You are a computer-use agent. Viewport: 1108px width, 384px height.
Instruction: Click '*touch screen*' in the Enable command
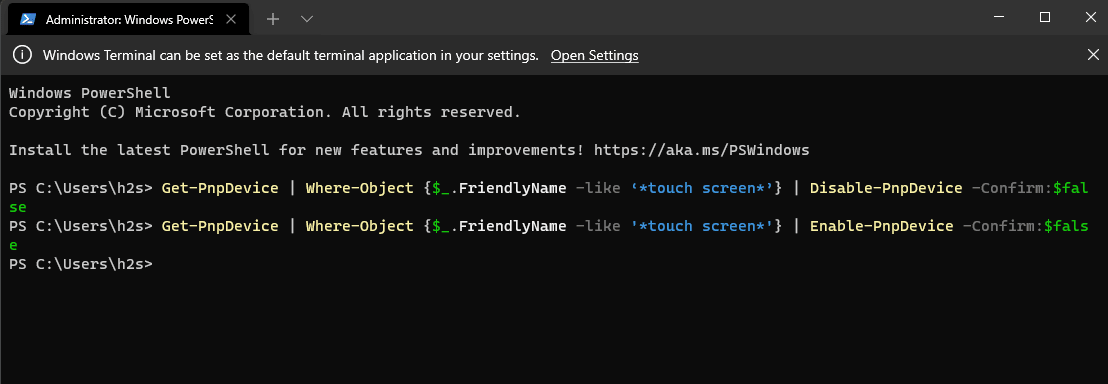click(701, 226)
